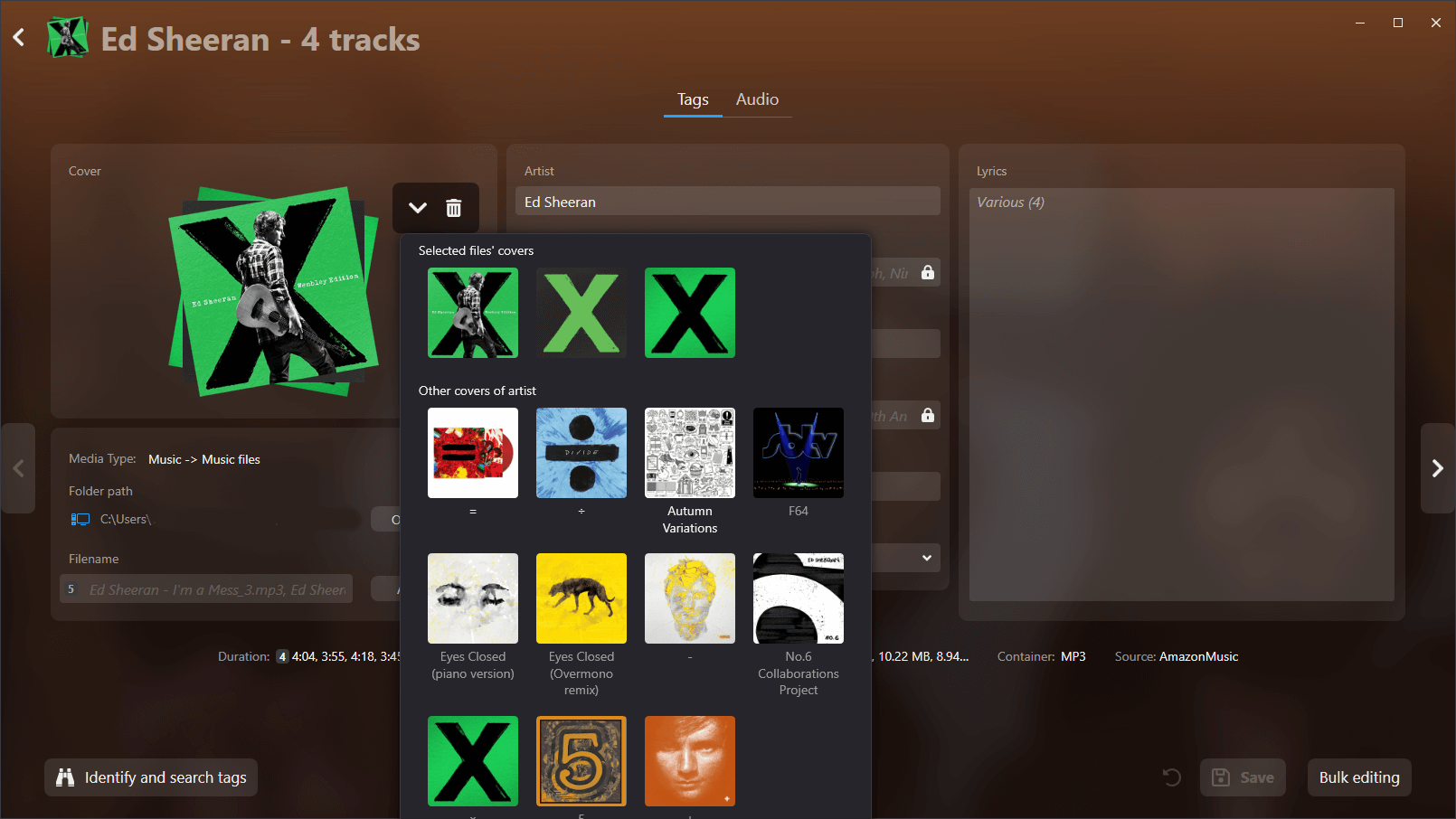Click the album cover icon in the titlebar

(x=67, y=38)
